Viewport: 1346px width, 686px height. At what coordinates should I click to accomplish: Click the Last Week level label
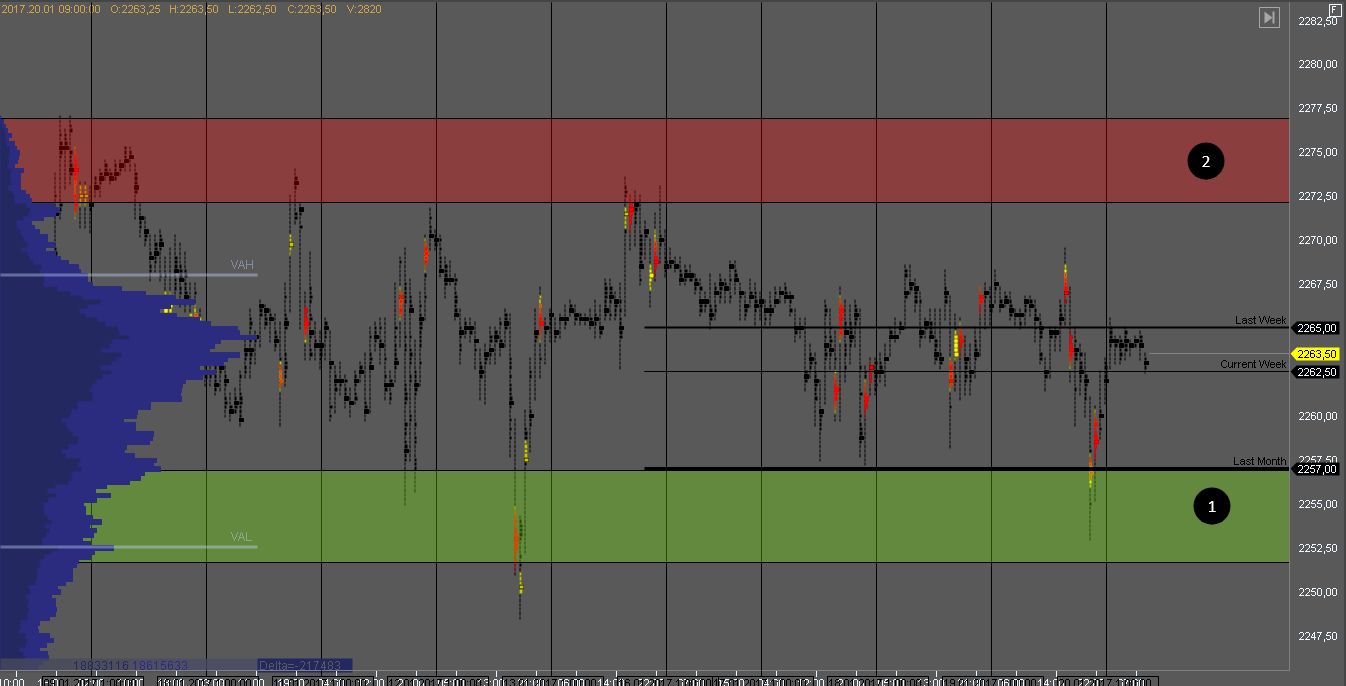coord(1260,320)
